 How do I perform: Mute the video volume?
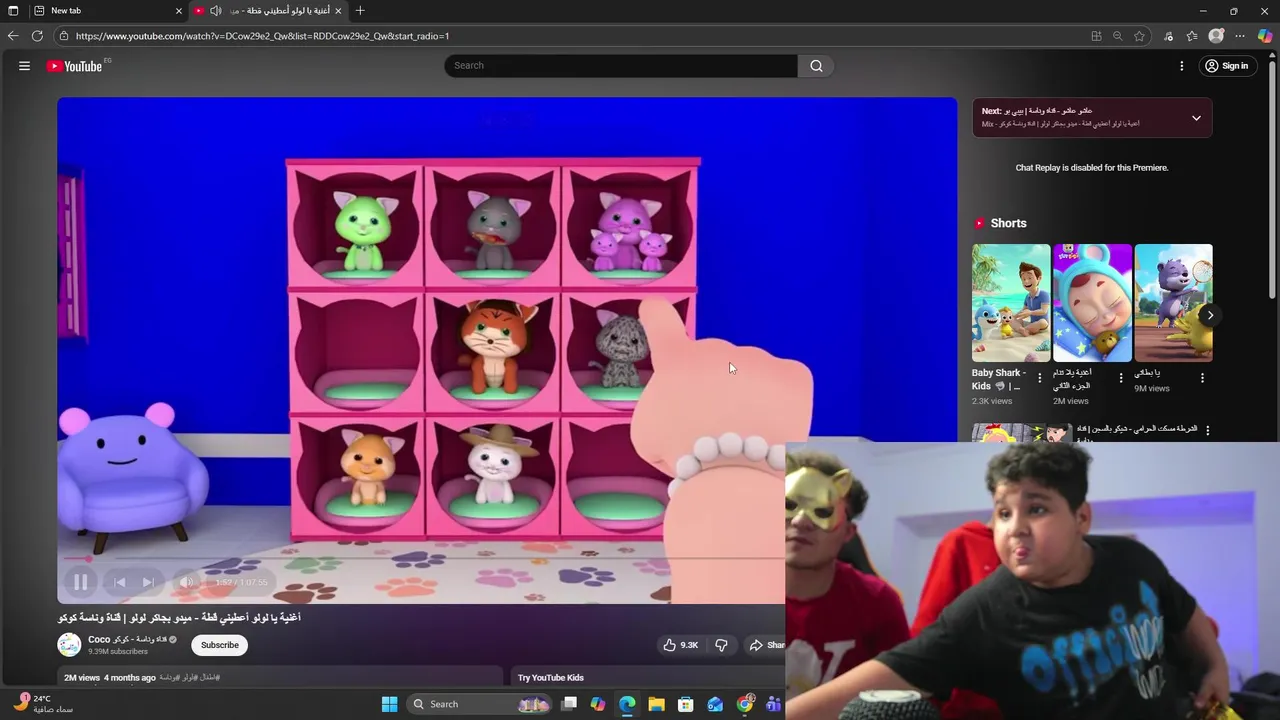[186, 582]
